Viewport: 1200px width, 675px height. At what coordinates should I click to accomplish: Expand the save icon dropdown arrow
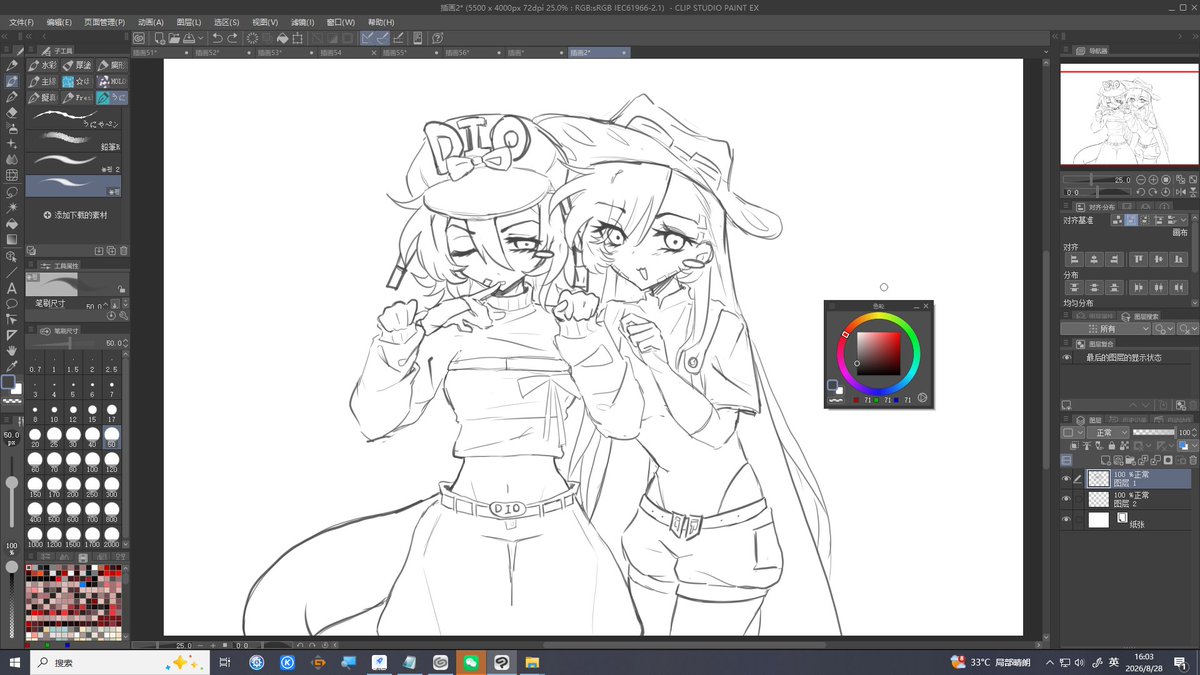203,38
